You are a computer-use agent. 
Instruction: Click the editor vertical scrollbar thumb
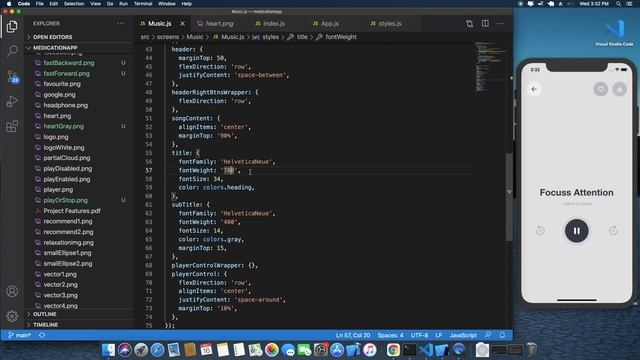coord(509,197)
